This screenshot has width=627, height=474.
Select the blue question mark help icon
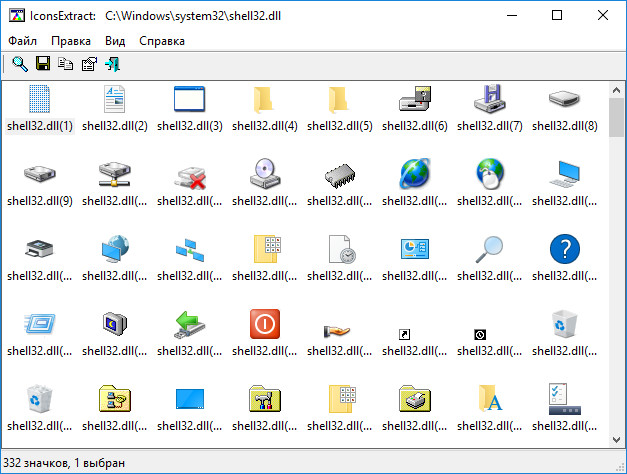tap(565, 249)
